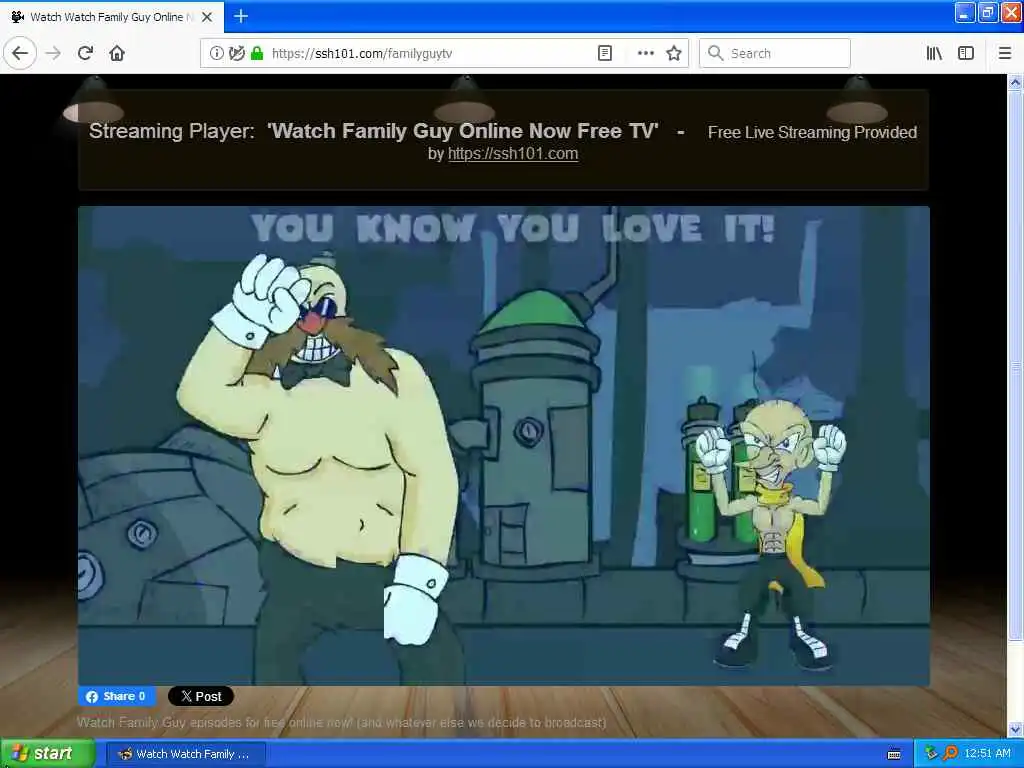Toggle reader view icon

click(x=605, y=53)
